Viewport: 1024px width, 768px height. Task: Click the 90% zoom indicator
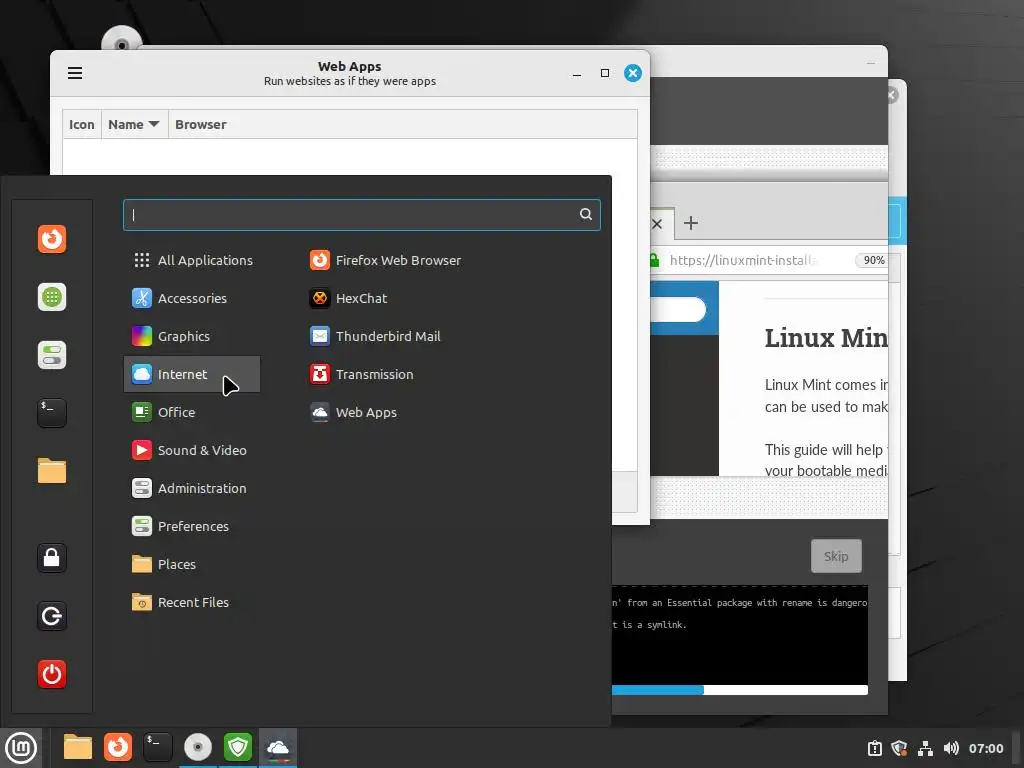pyautogui.click(x=873, y=260)
